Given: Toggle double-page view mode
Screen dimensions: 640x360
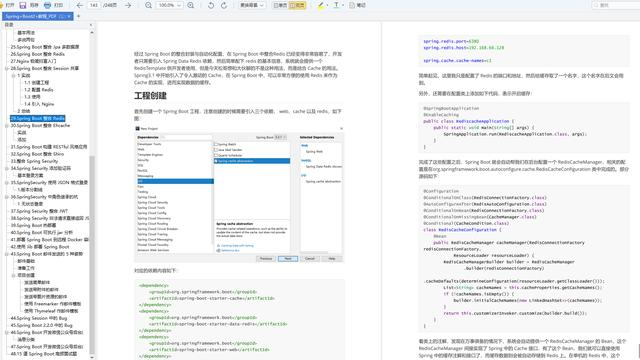Looking at the screenshot, I should (297, 5).
